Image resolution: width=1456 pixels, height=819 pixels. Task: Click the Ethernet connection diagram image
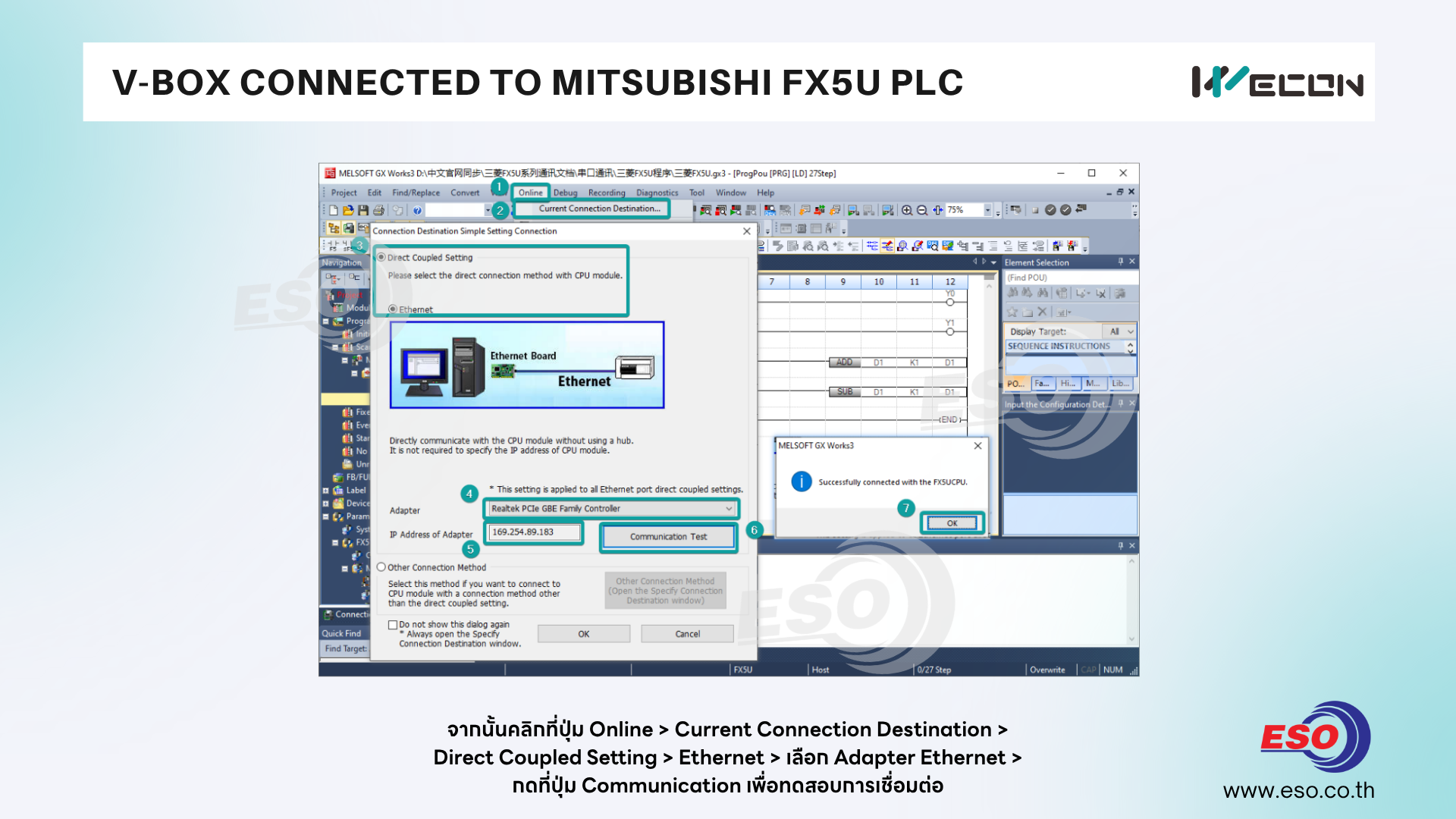pyautogui.click(x=527, y=365)
